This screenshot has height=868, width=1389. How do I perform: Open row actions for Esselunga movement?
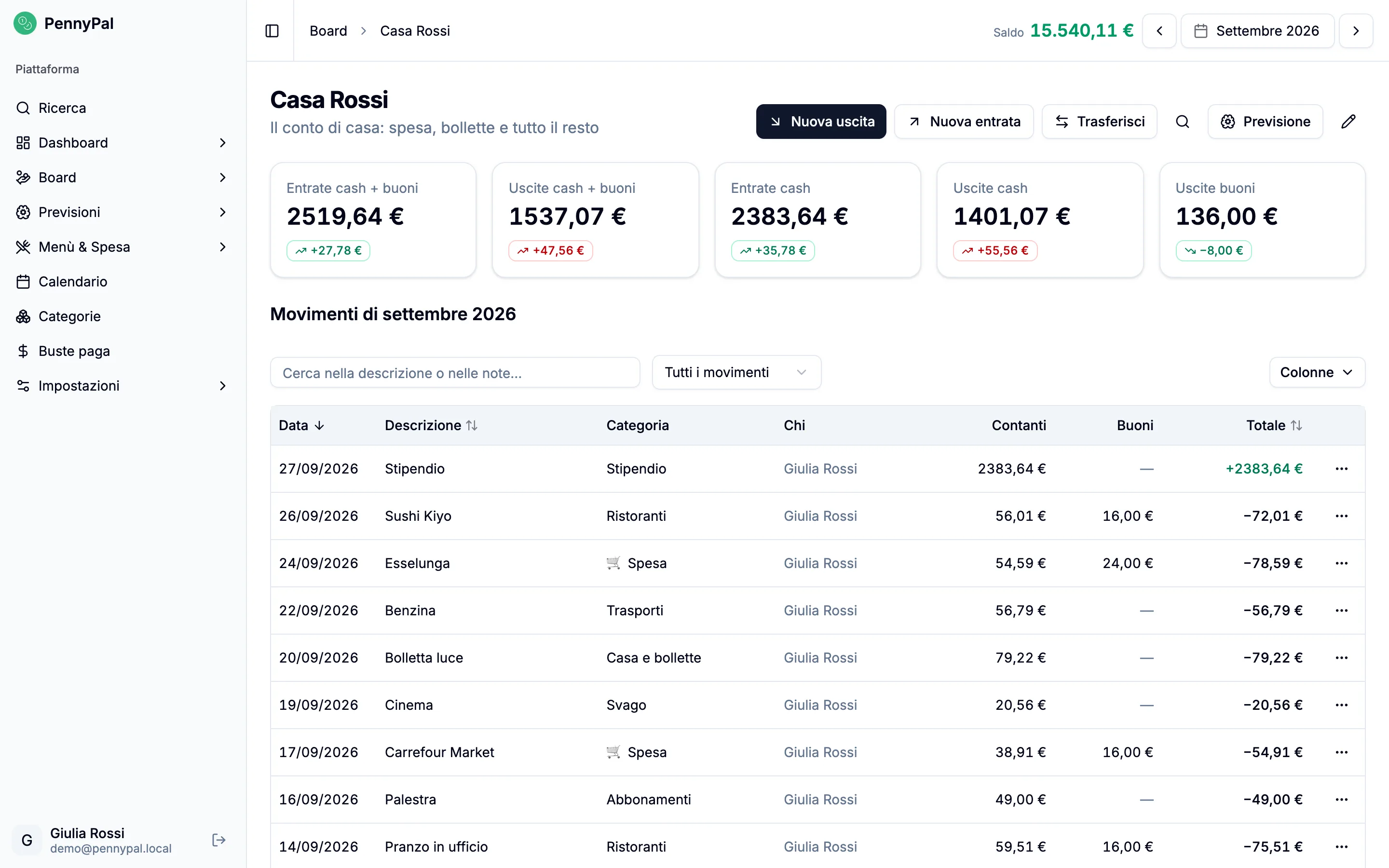click(x=1341, y=563)
